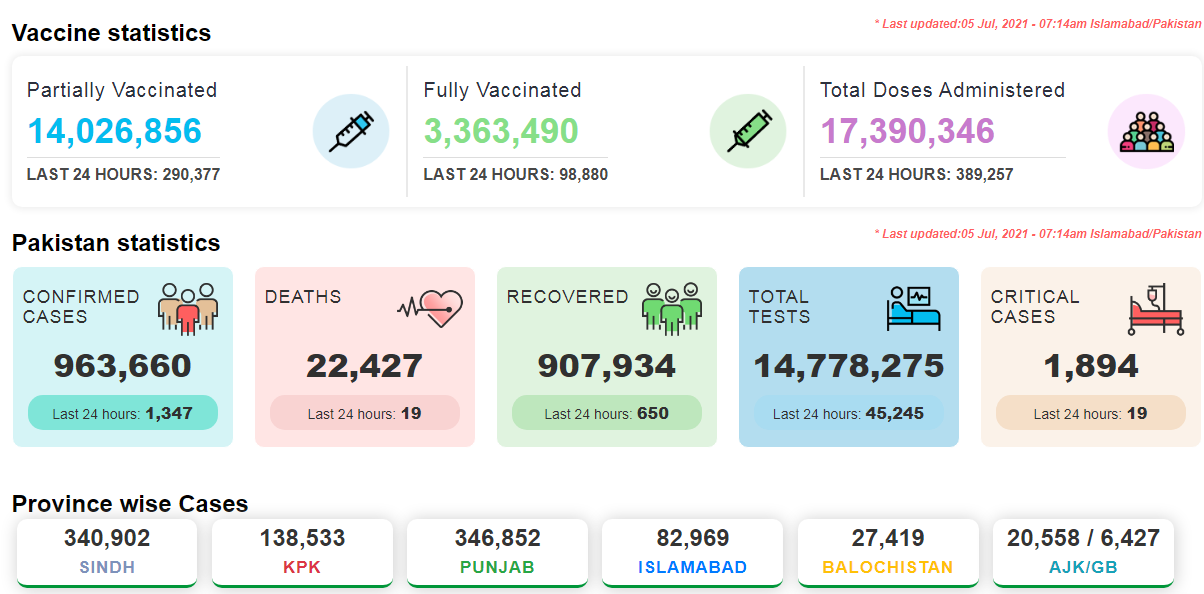Click the Confirmed Cases last 24 hours badge
This screenshot has width=1204, height=594.
(x=122, y=413)
